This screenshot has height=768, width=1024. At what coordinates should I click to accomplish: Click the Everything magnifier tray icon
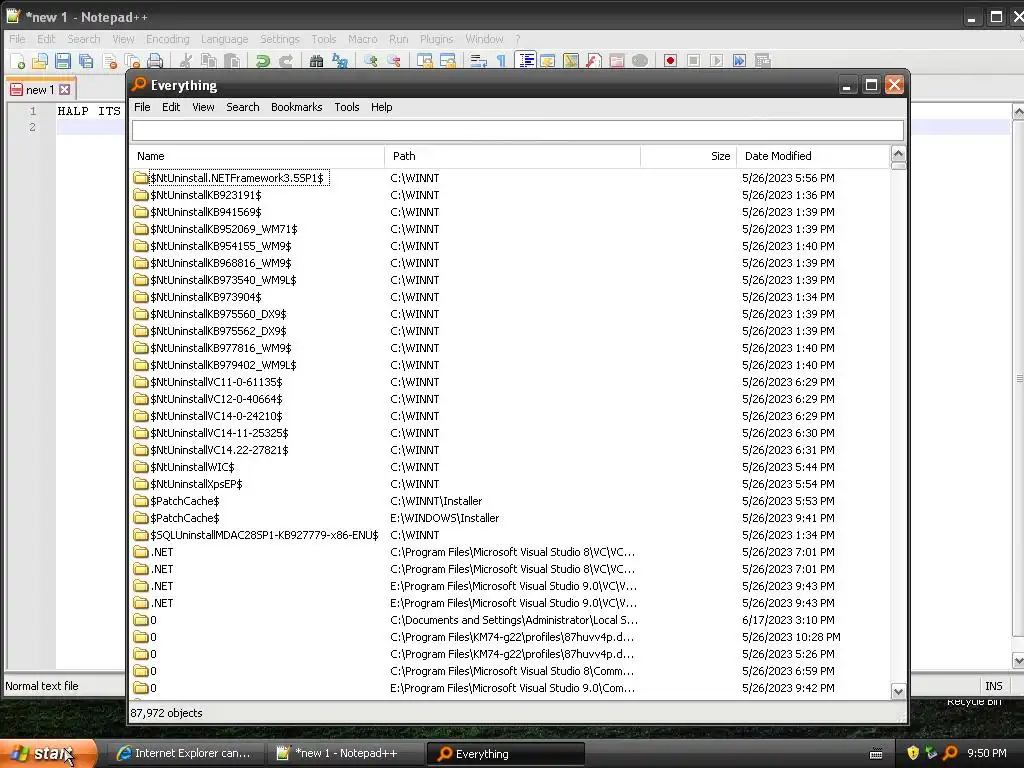pos(951,753)
